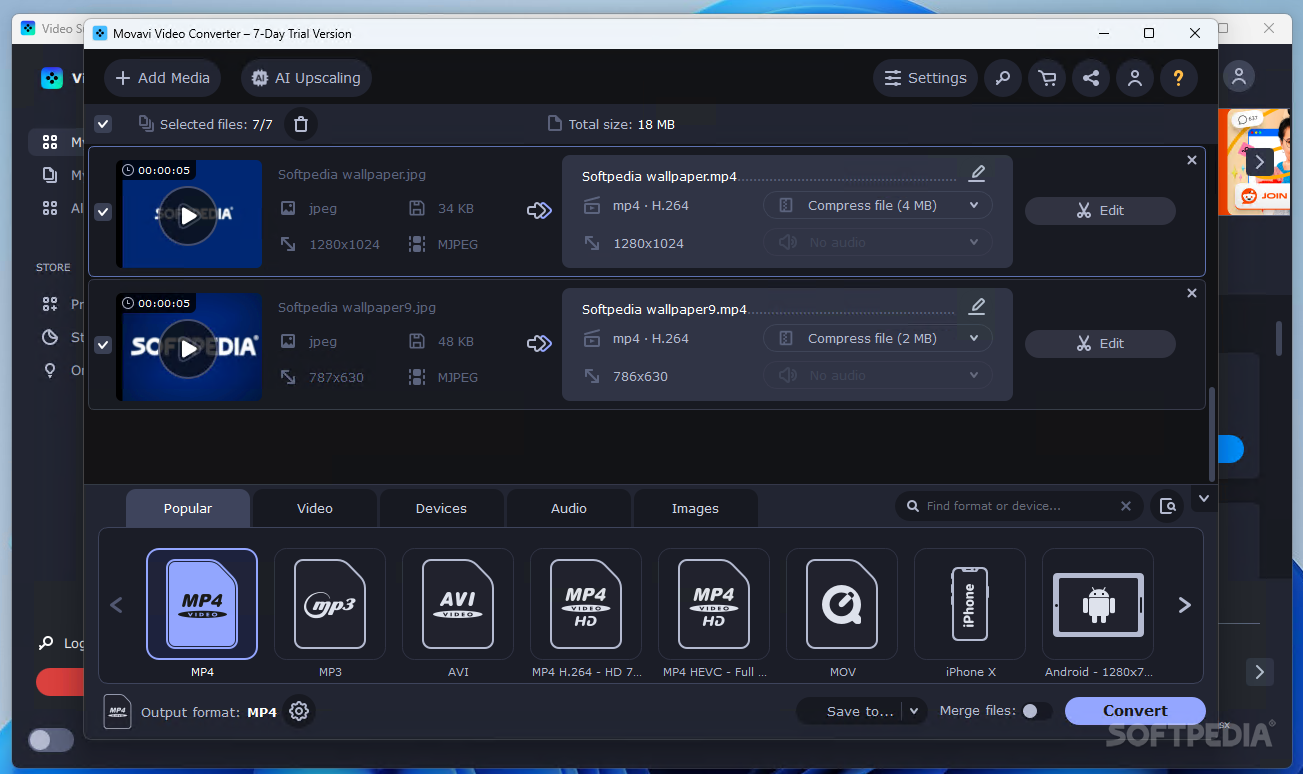Click the 34 KB file size of Softpedia wallpaper.jpg

click(x=456, y=208)
